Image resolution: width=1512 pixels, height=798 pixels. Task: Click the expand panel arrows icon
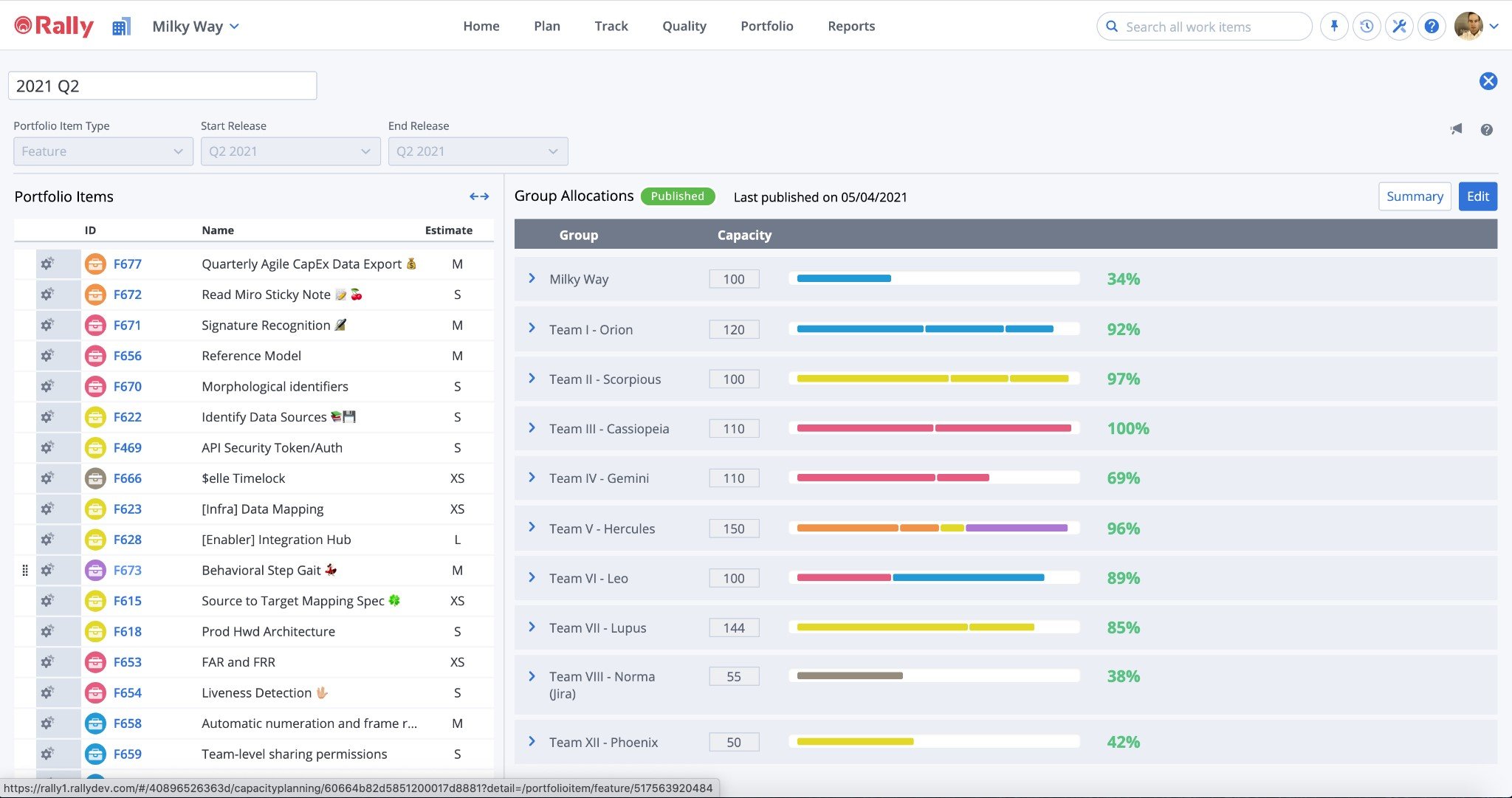pyautogui.click(x=479, y=196)
